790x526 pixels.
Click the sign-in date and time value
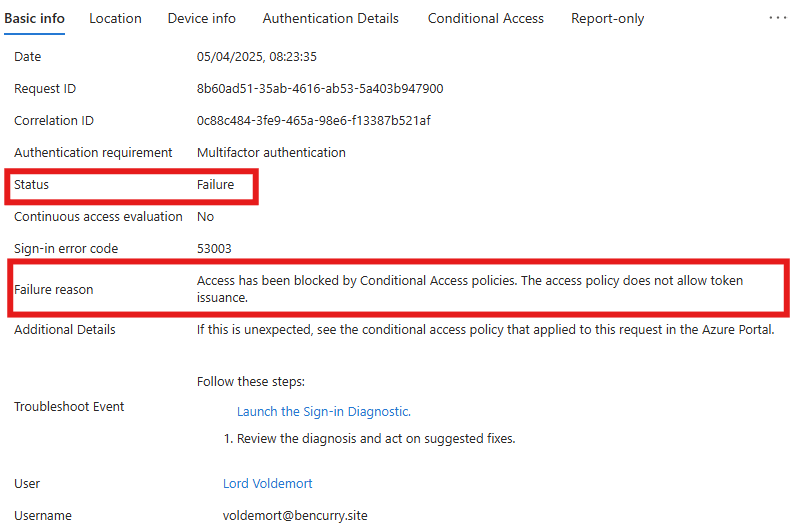[256, 57]
